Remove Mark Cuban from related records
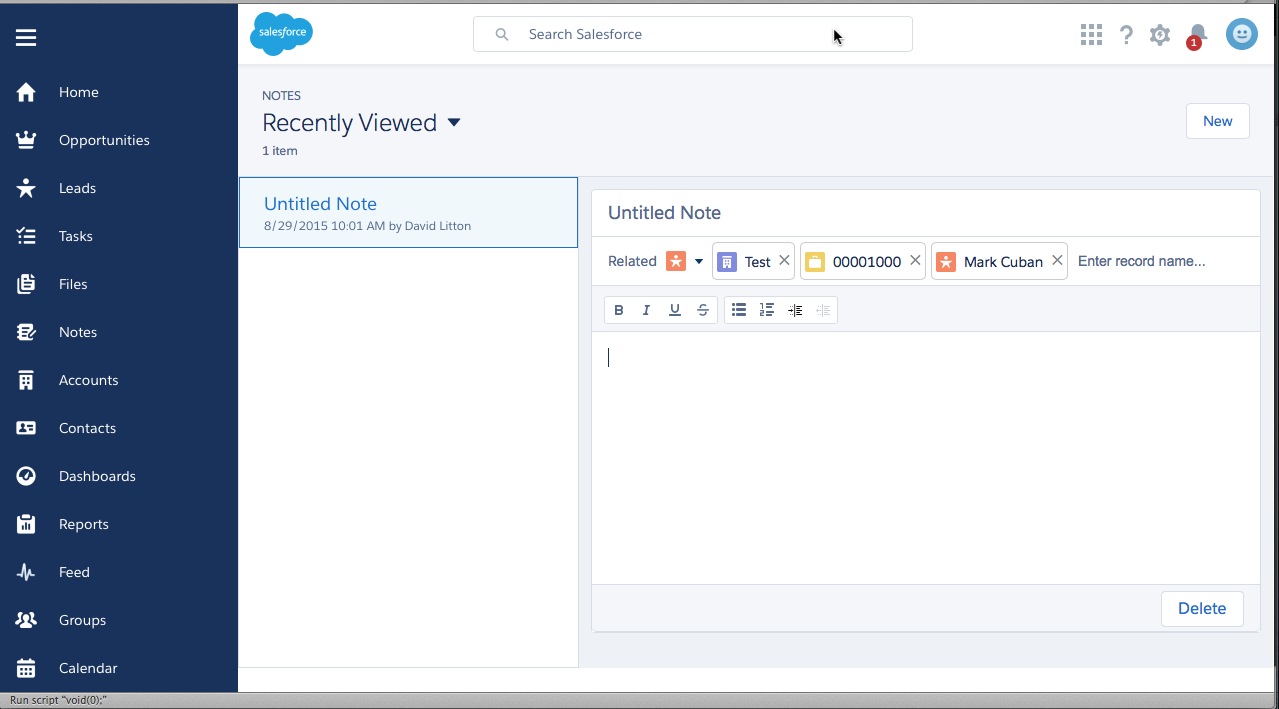Image resolution: width=1279 pixels, height=709 pixels. 1057,261
